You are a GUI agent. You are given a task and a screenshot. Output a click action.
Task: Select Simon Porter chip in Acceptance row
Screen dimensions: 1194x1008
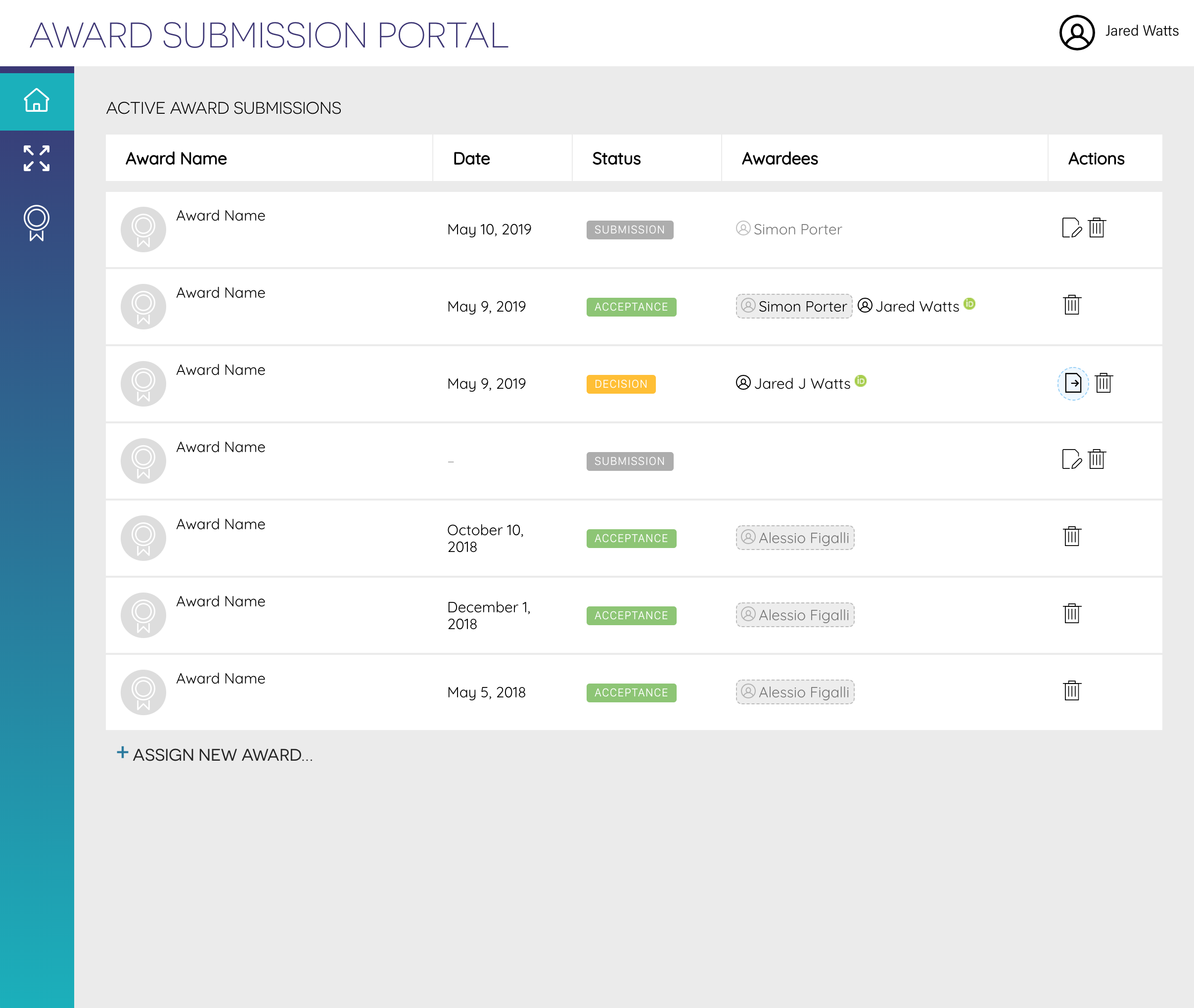(x=793, y=306)
